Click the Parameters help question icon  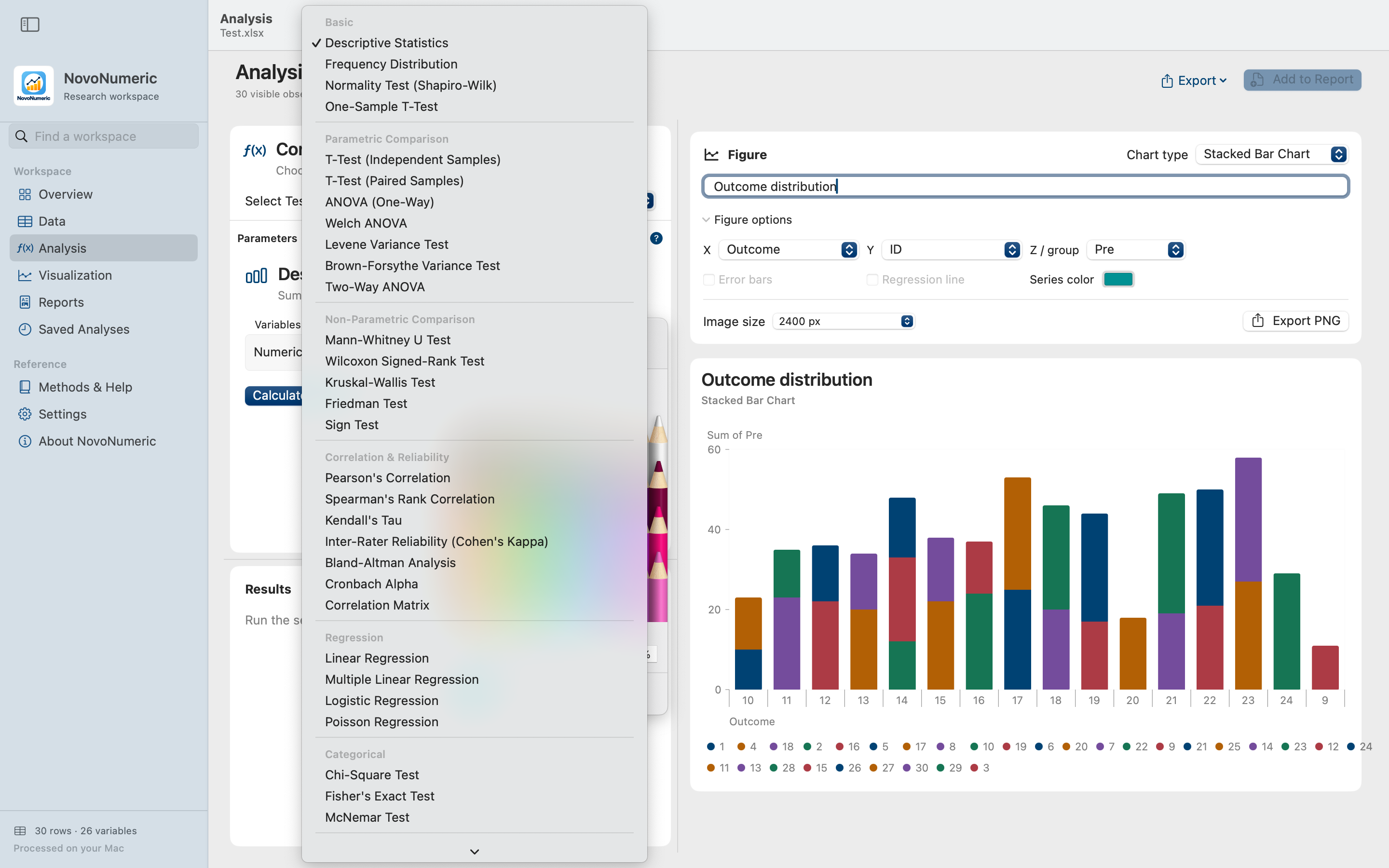(656, 238)
